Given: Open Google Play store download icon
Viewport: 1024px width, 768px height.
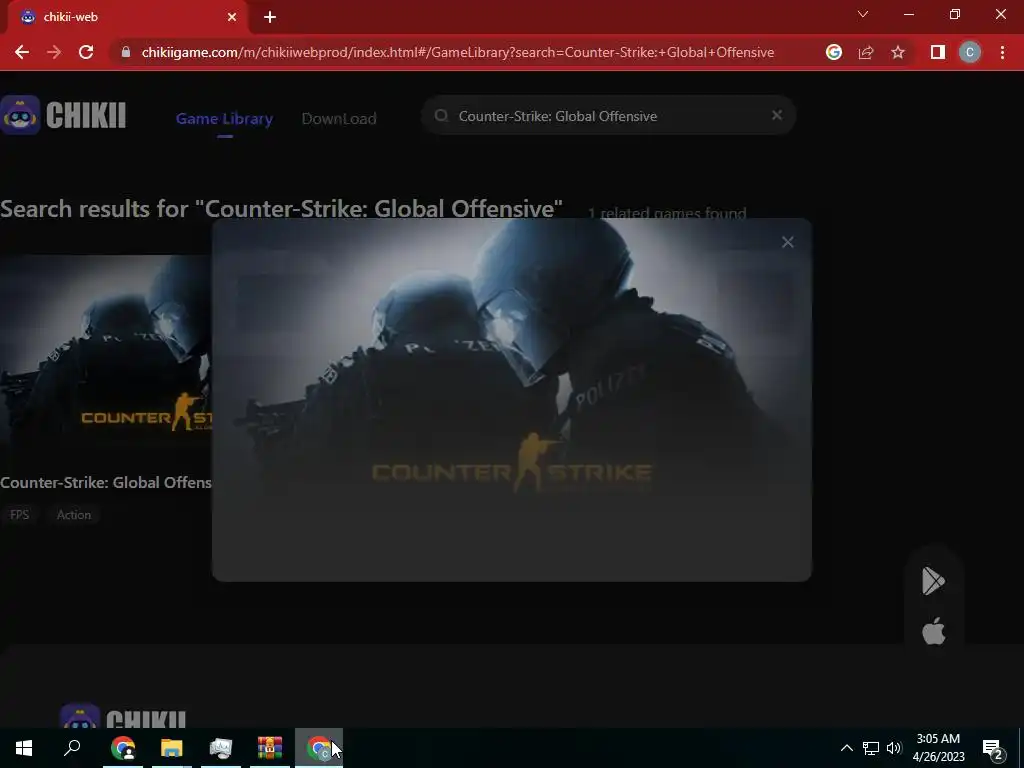Looking at the screenshot, I should pyautogui.click(x=933, y=581).
